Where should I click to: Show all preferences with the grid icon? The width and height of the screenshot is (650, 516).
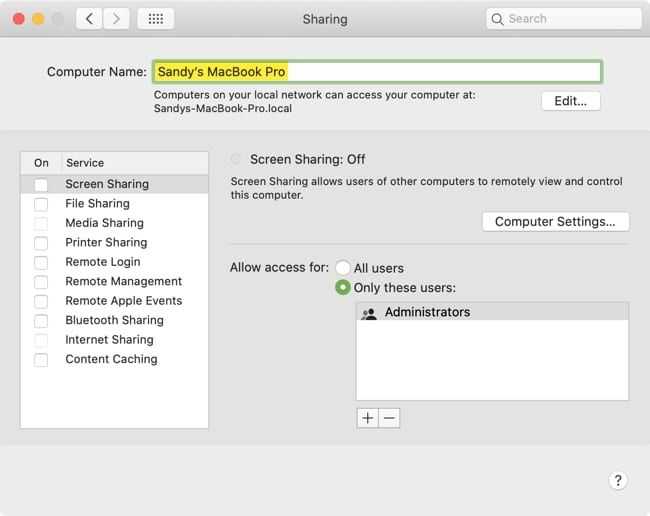155,19
